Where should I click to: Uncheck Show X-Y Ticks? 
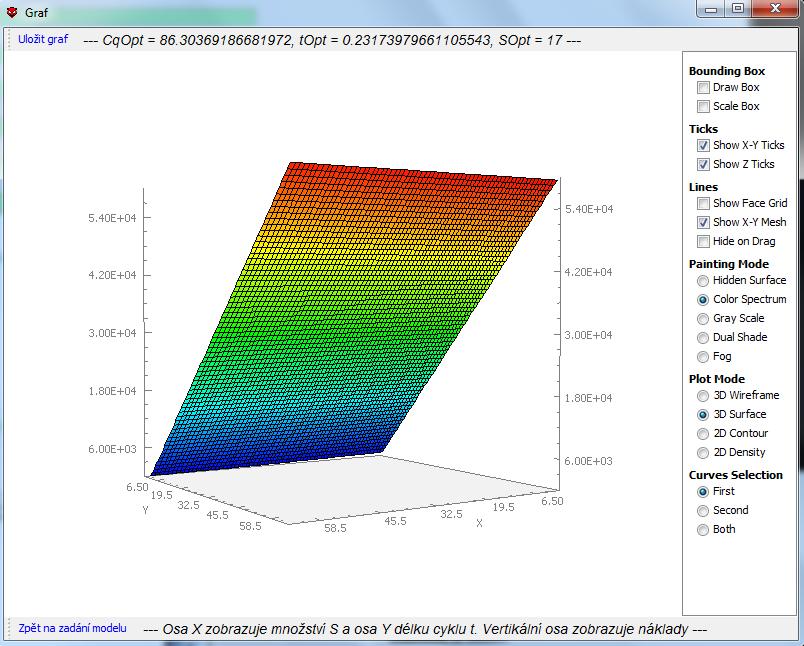click(704, 146)
